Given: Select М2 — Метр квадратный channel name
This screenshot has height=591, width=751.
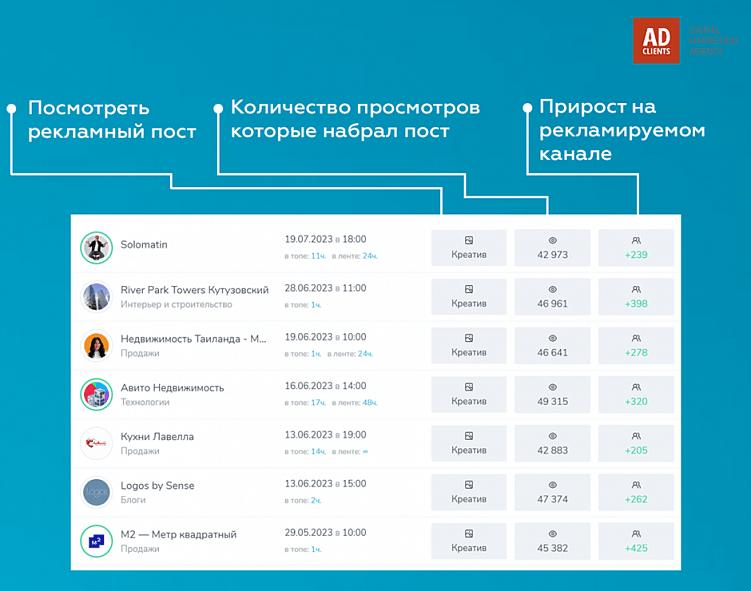Looking at the screenshot, I should point(179,534).
